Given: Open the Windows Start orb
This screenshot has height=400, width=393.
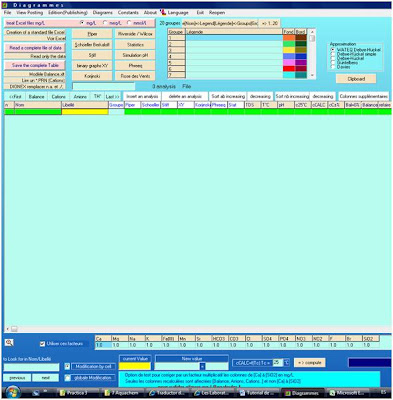Looking at the screenshot, I should [x=13, y=392].
